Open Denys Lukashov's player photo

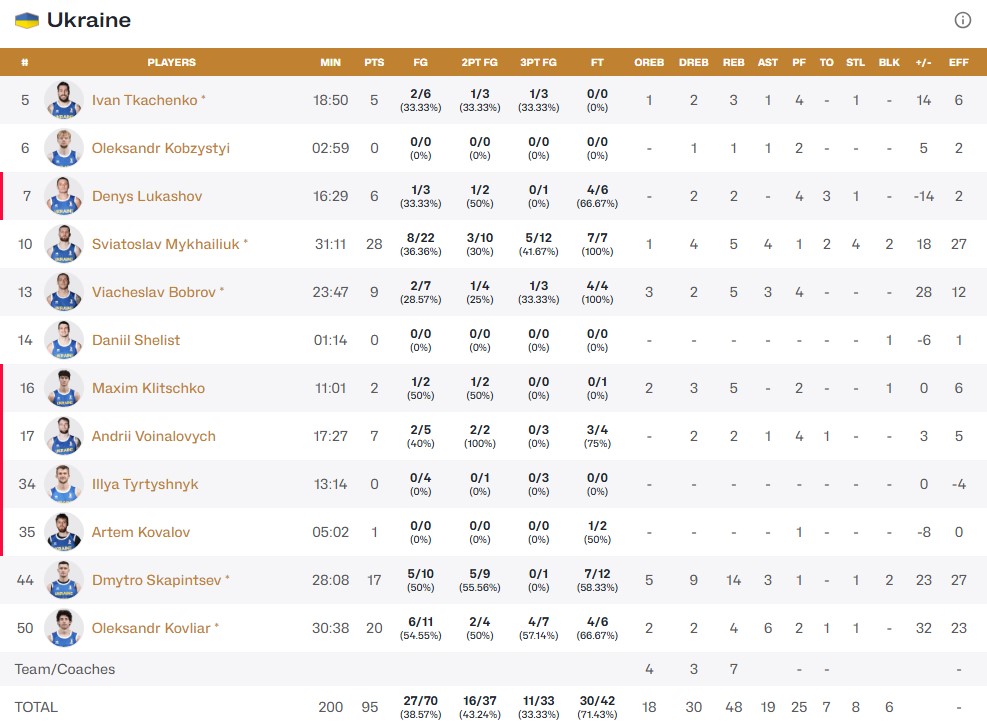[64, 196]
